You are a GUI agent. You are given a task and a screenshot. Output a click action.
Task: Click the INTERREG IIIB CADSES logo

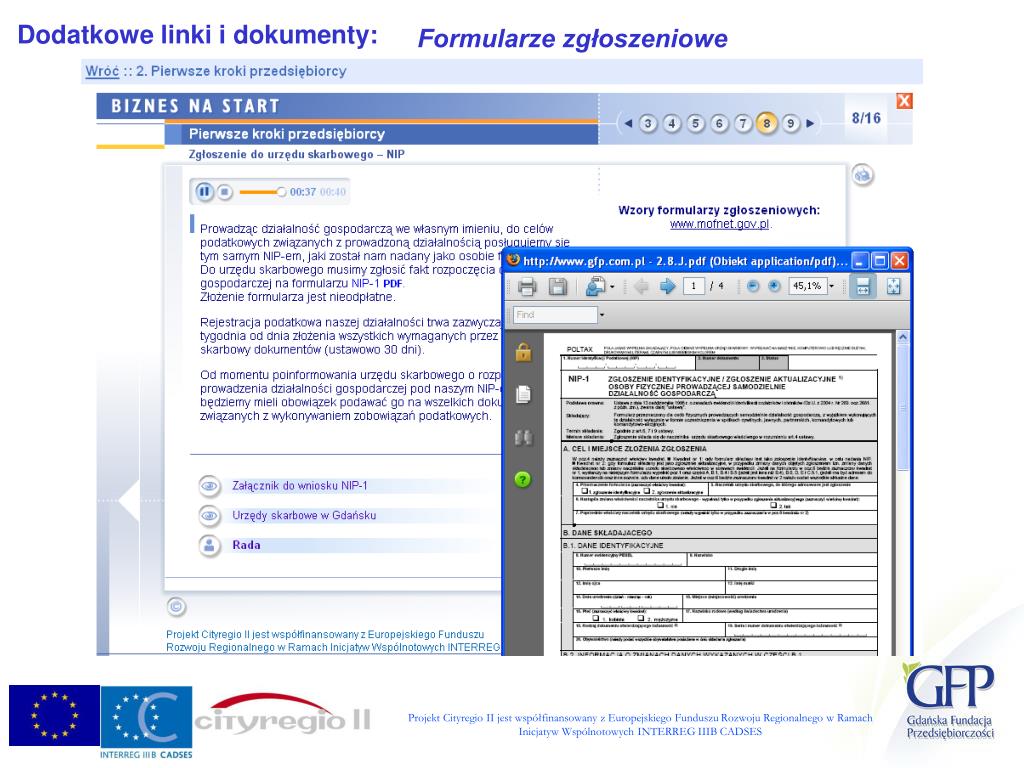click(x=146, y=721)
